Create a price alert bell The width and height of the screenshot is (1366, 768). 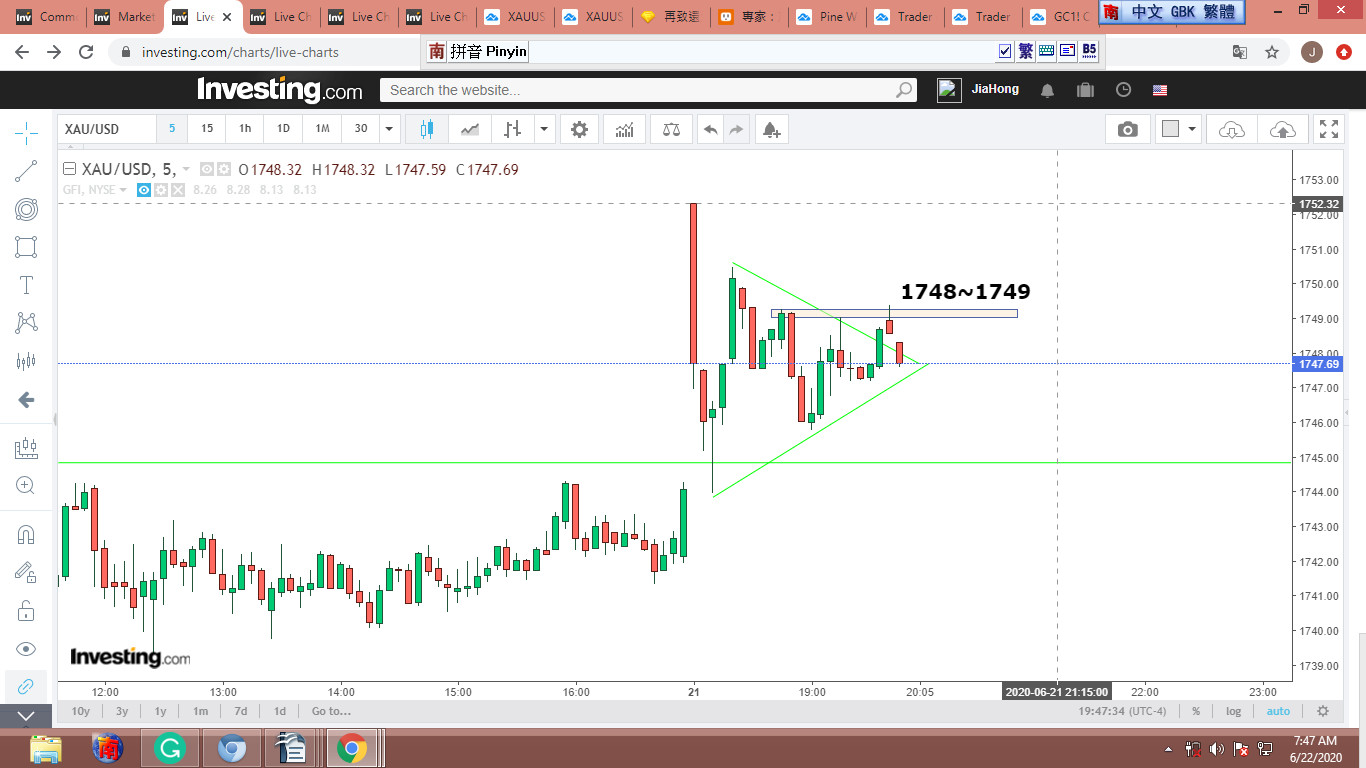[x=771, y=129]
